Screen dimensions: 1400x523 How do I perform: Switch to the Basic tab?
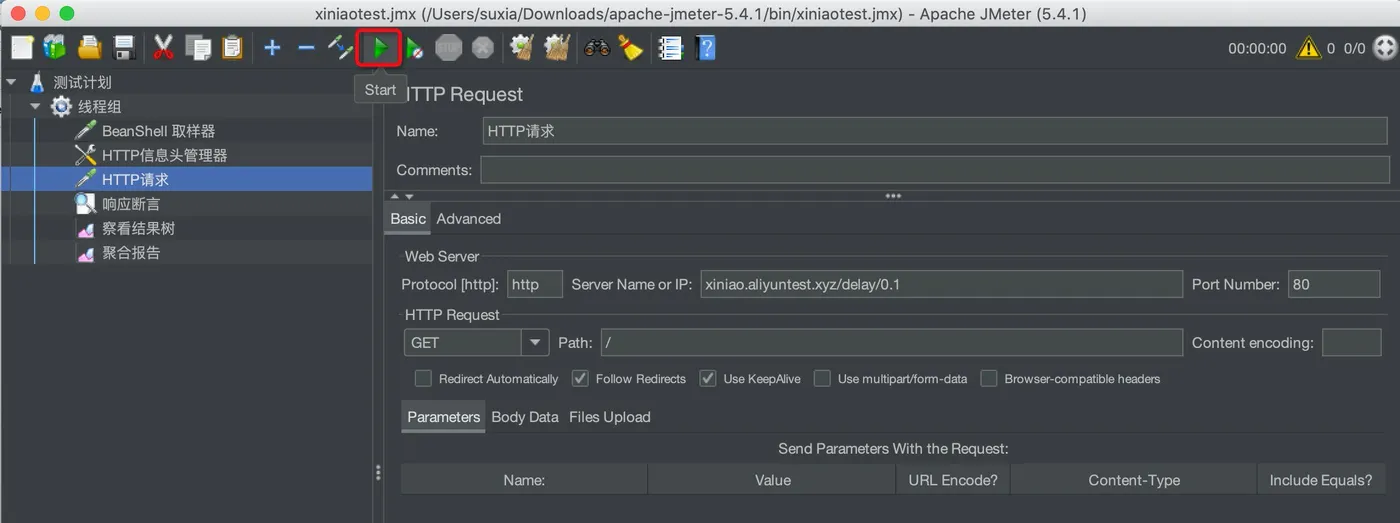click(x=408, y=218)
